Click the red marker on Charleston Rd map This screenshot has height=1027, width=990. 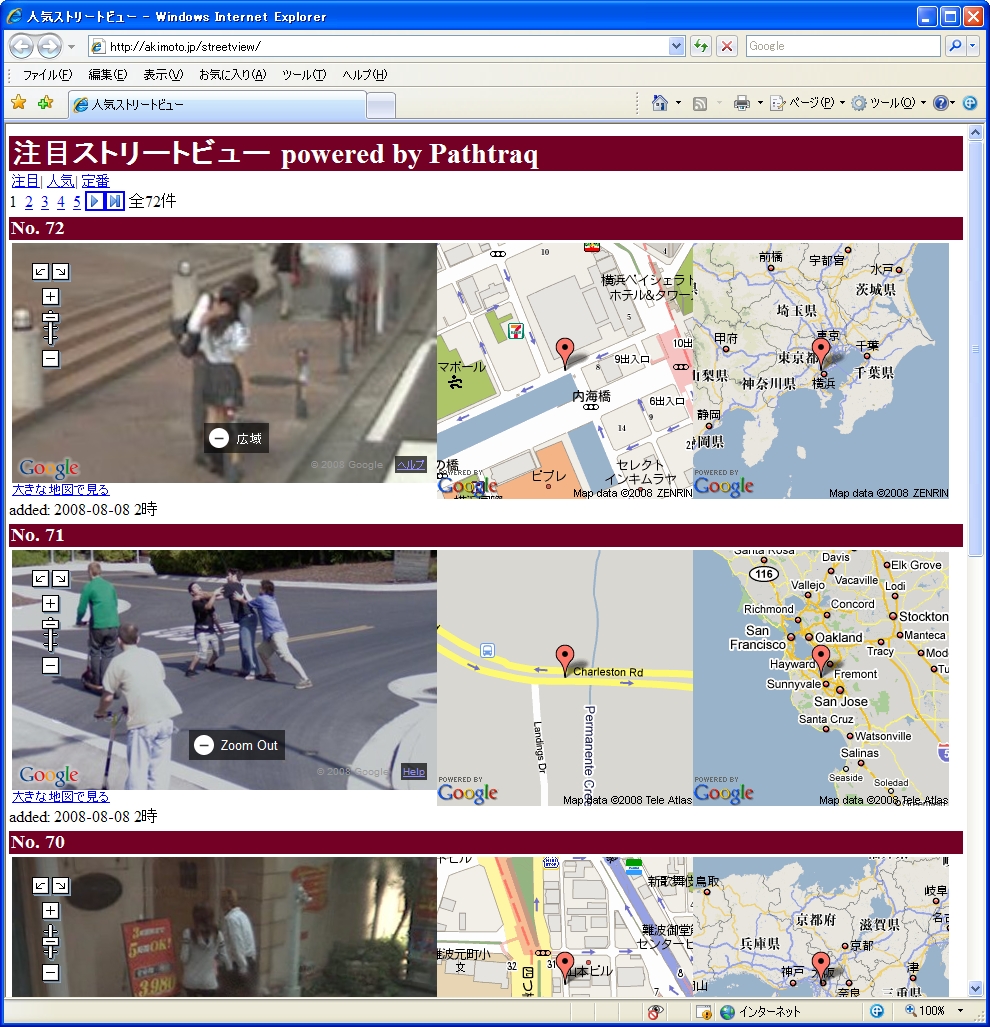coord(564,660)
